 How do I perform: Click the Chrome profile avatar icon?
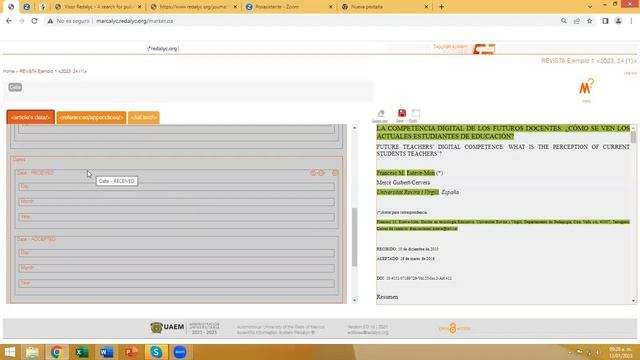[x=618, y=21]
